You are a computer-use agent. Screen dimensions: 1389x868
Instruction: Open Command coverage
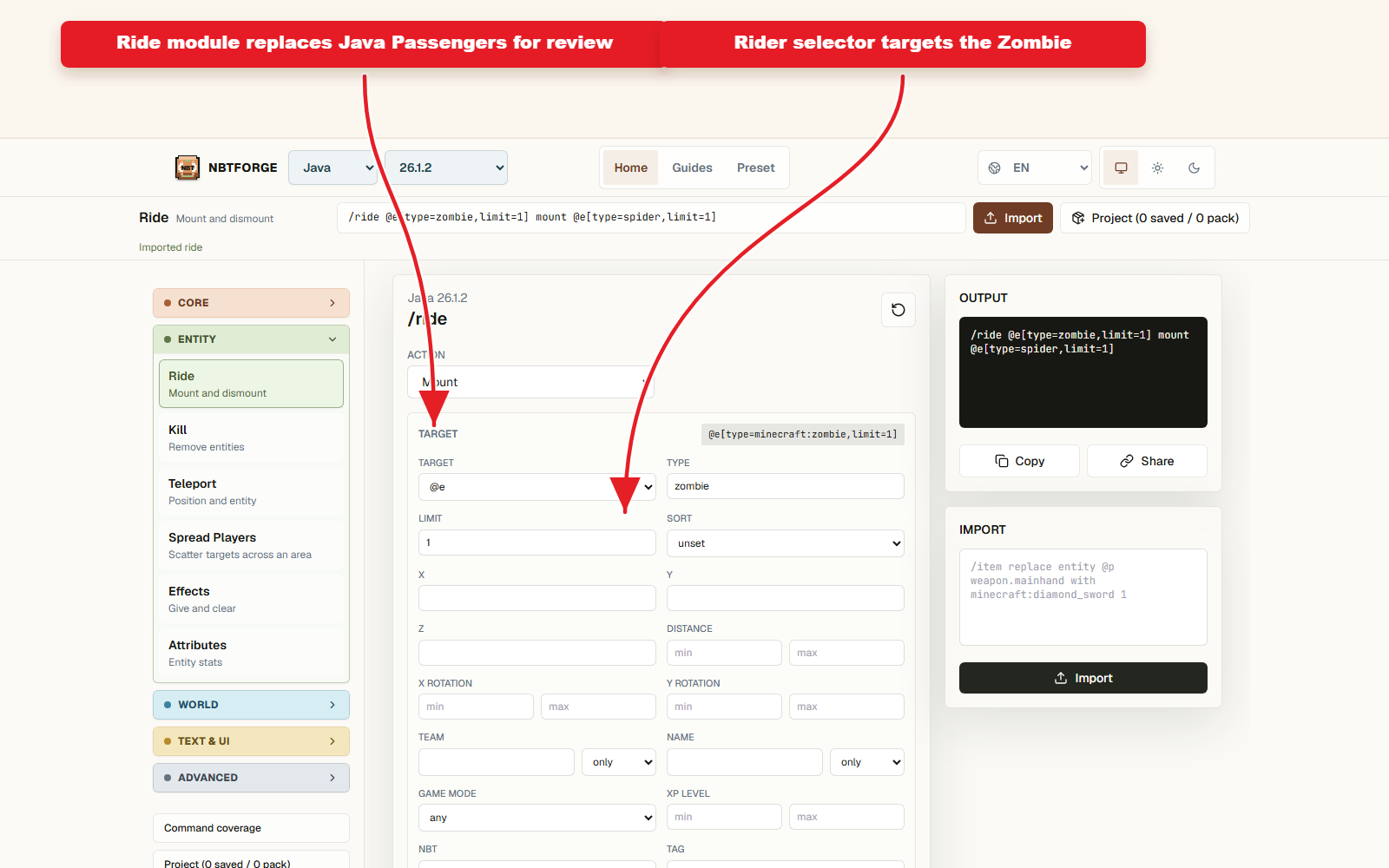pyautogui.click(x=251, y=828)
